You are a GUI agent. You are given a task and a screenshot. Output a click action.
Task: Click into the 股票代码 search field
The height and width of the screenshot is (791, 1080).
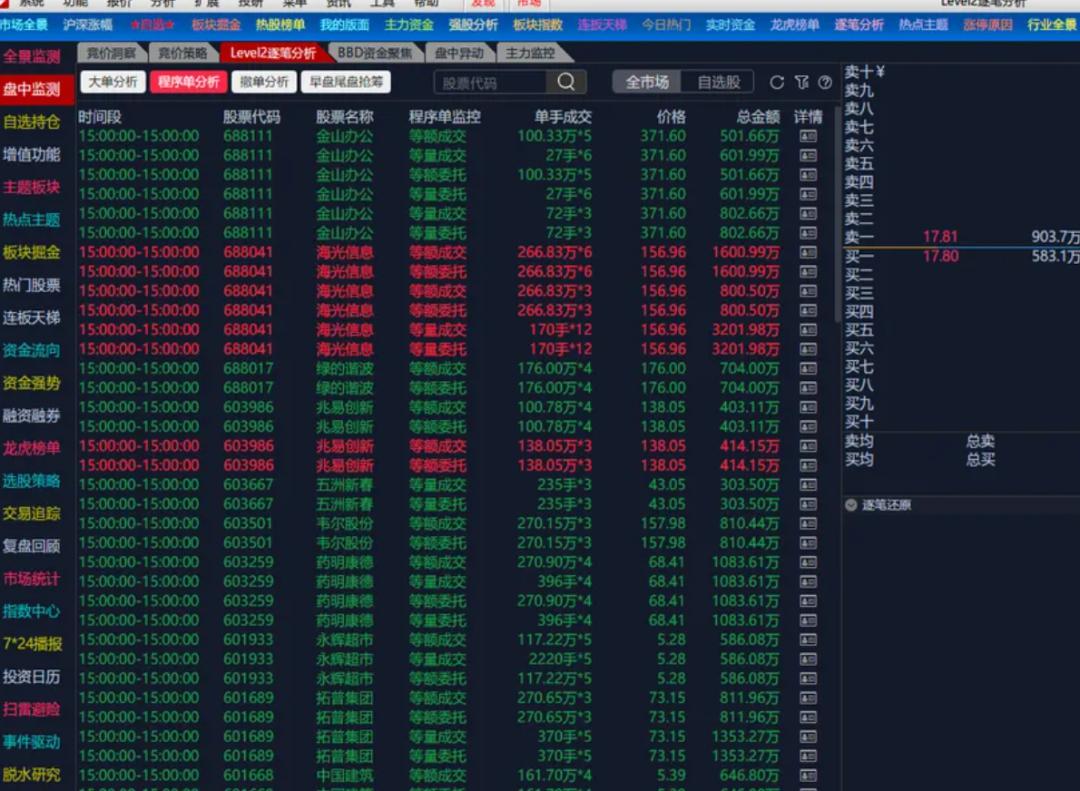pyautogui.click(x=490, y=83)
